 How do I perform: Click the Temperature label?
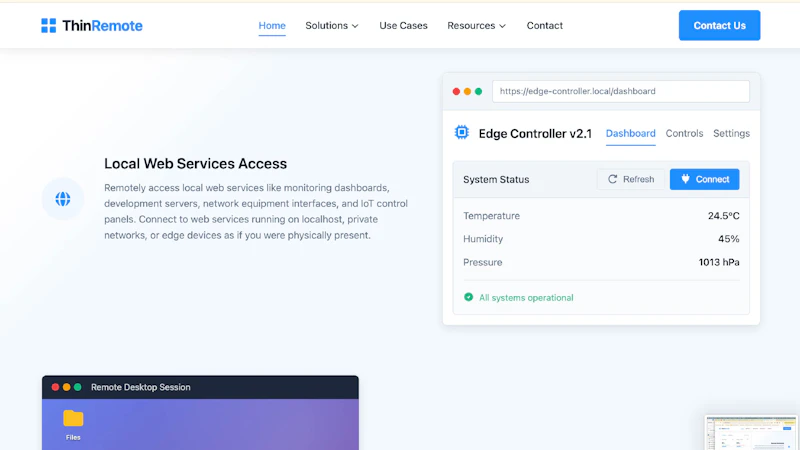pyautogui.click(x=491, y=216)
